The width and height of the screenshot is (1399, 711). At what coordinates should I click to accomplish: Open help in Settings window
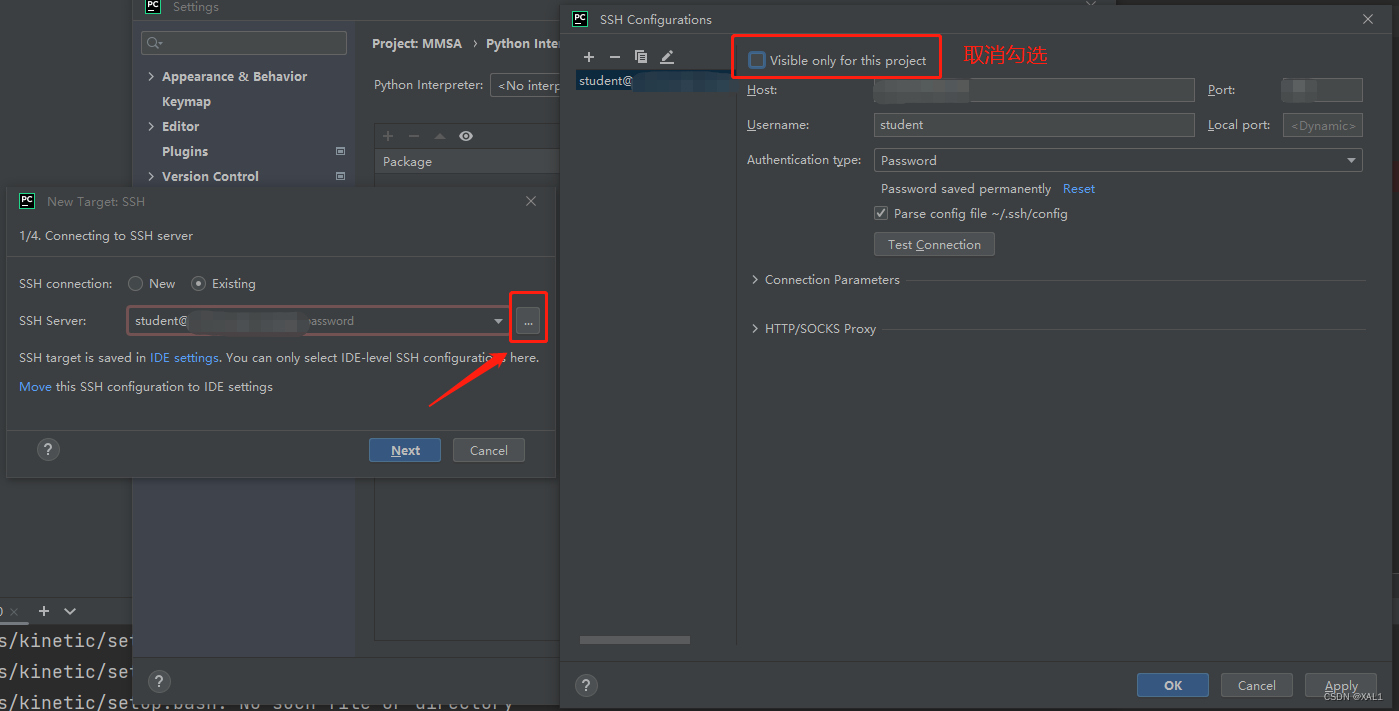pos(159,682)
